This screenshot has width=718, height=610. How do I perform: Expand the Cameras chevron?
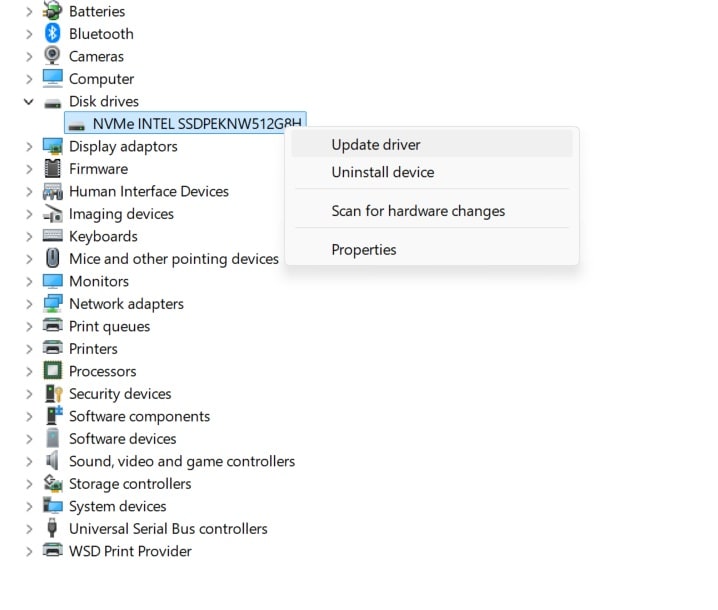coord(29,56)
